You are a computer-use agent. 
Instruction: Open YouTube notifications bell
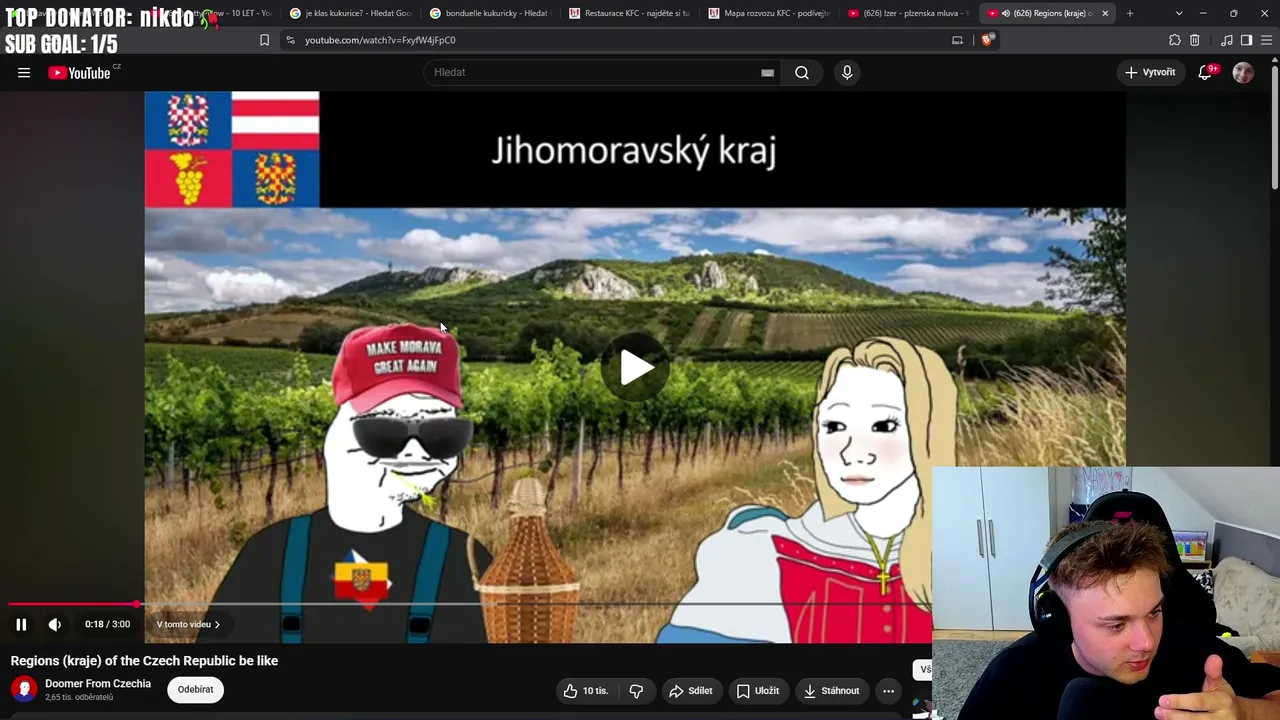1205,72
